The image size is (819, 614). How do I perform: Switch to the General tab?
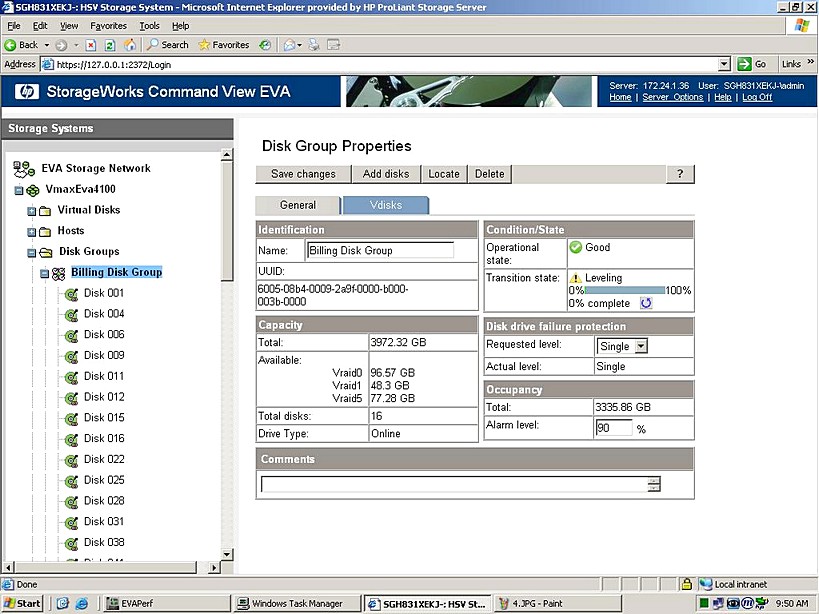[298, 205]
